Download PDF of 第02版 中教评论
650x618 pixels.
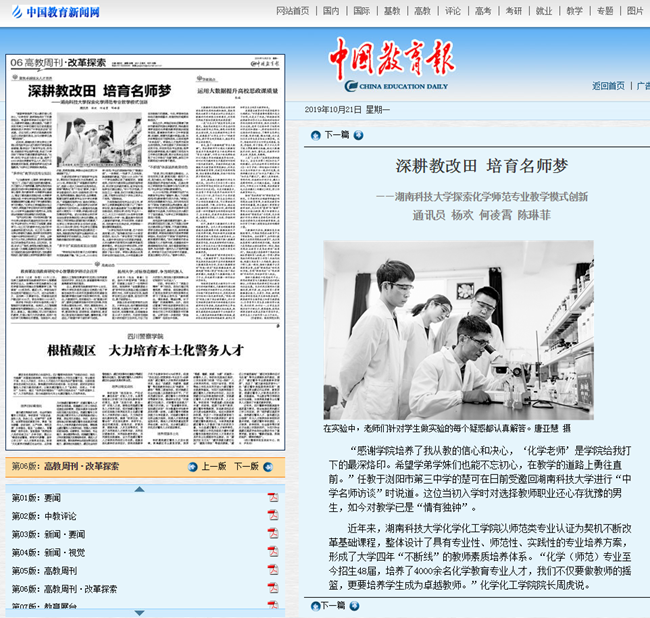point(272,516)
